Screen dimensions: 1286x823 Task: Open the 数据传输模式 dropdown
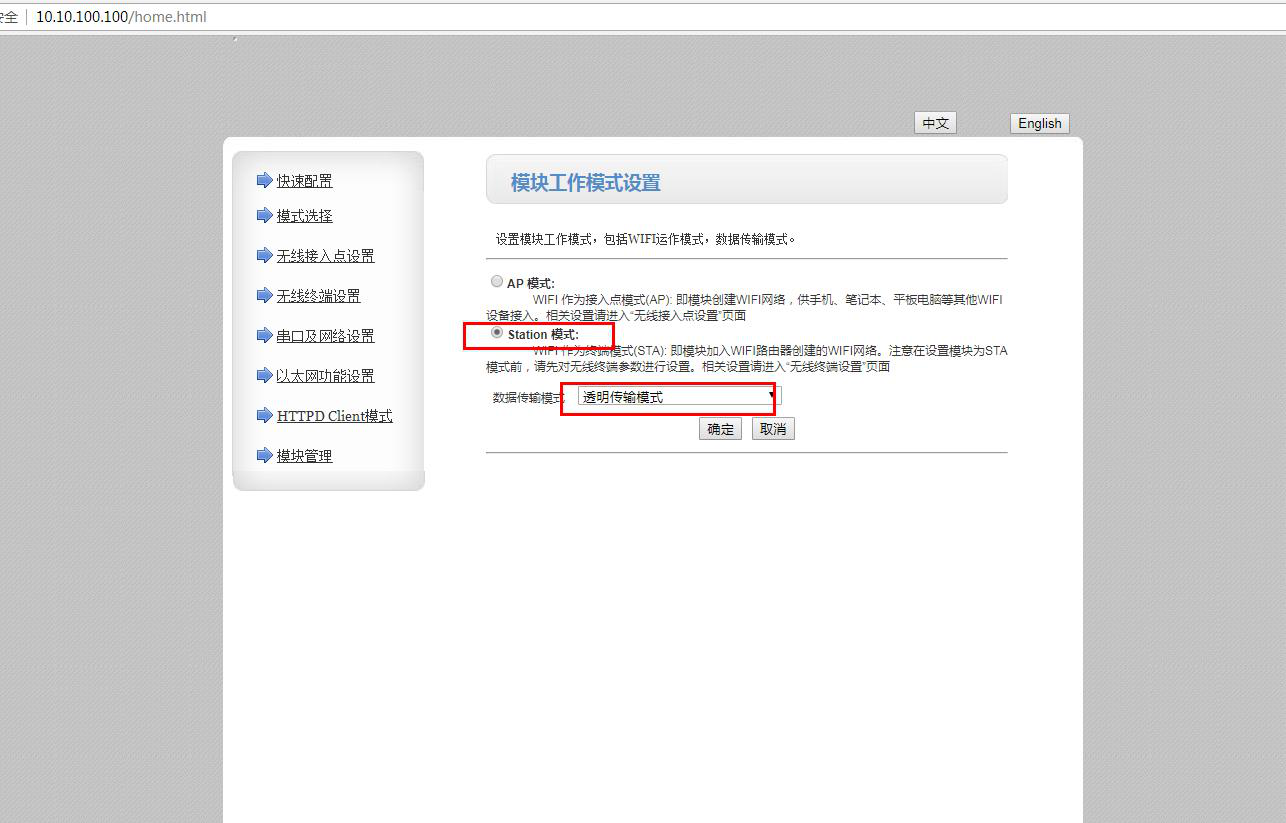(679, 397)
